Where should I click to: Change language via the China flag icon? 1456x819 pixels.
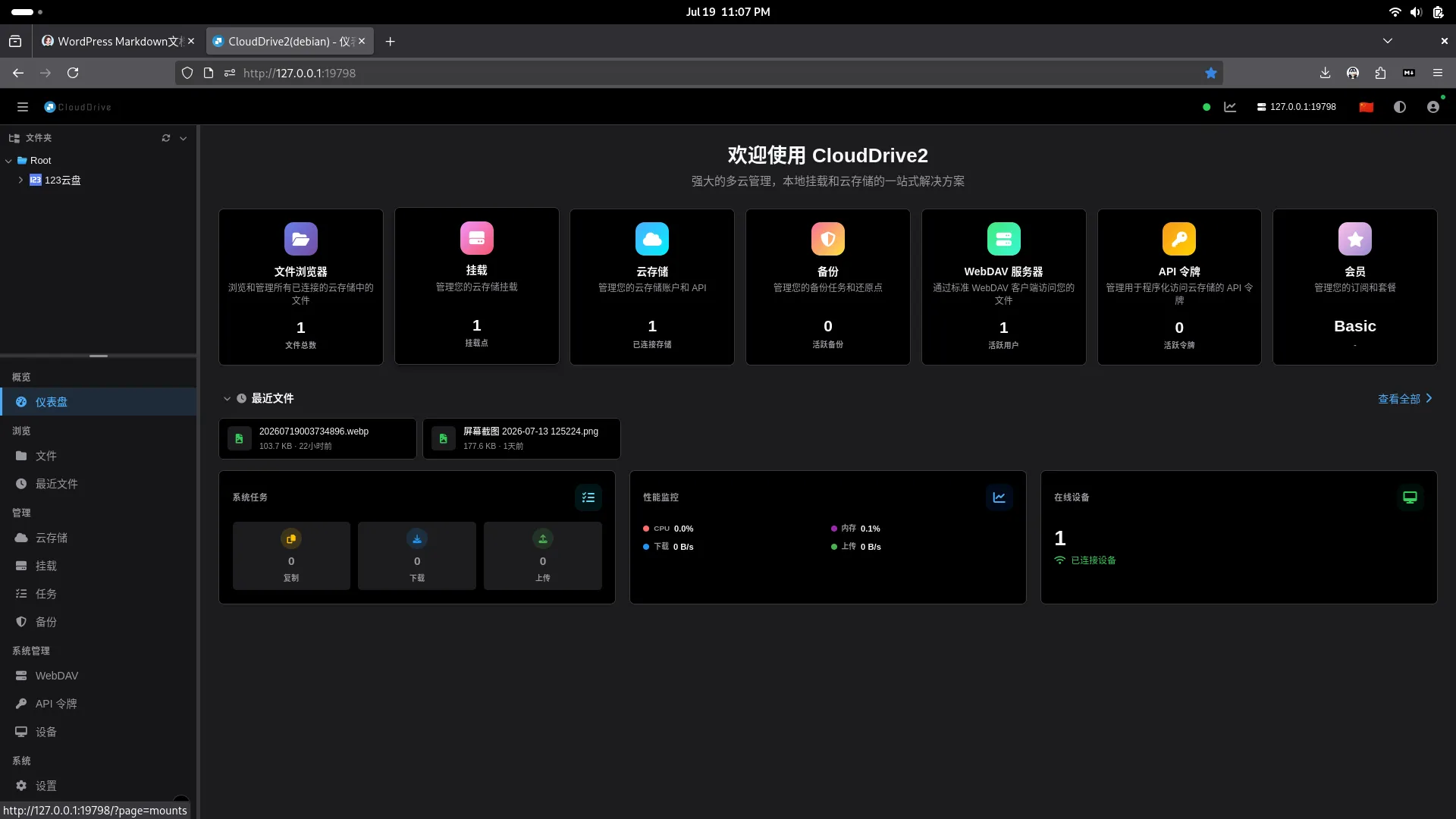click(1367, 107)
